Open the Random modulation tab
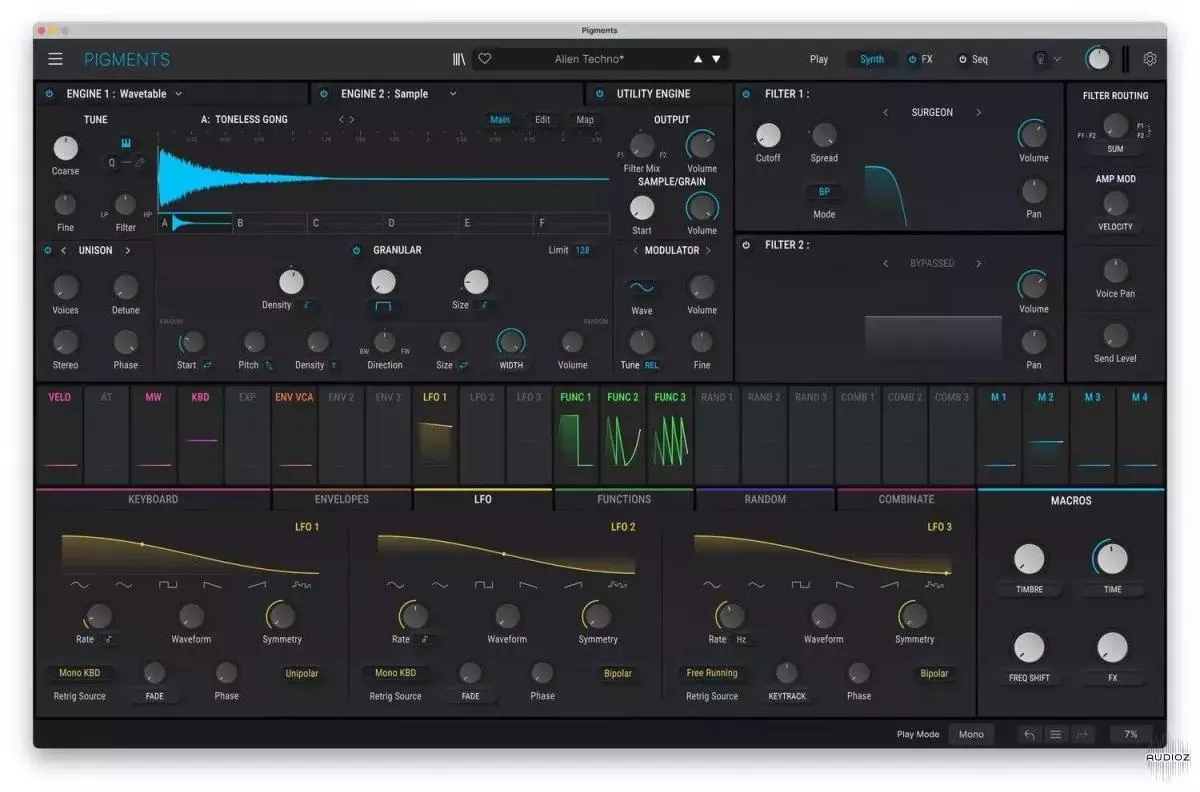The width and height of the screenshot is (1200, 792). point(765,499)
